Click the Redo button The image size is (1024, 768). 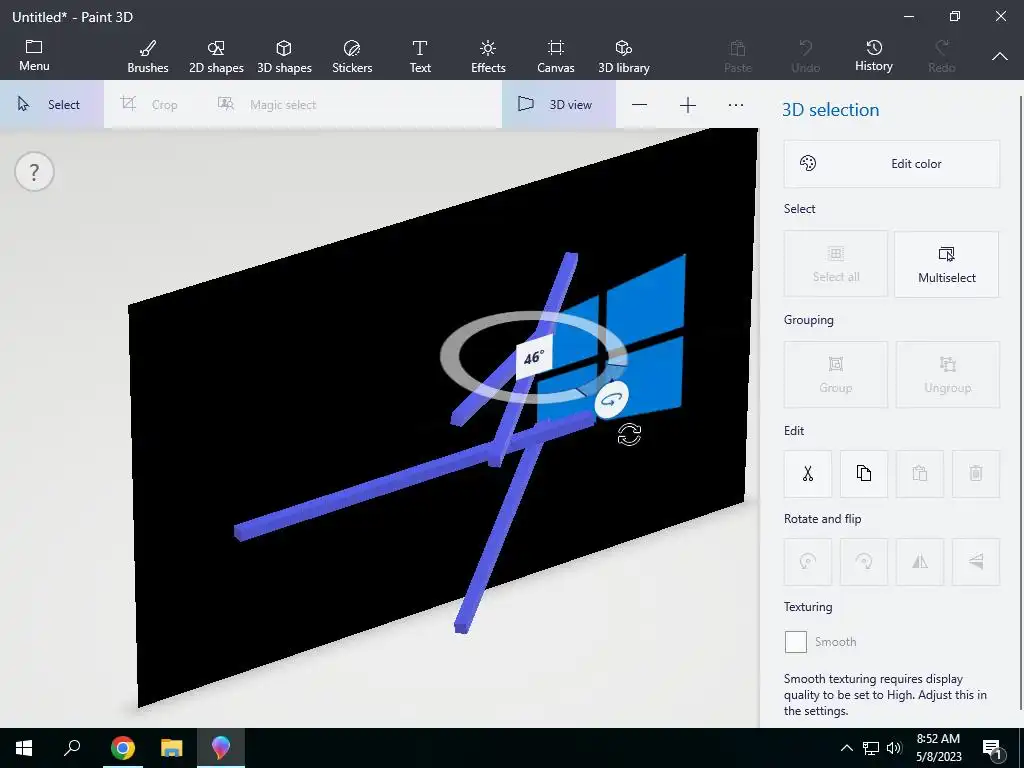tap(942, 57)
